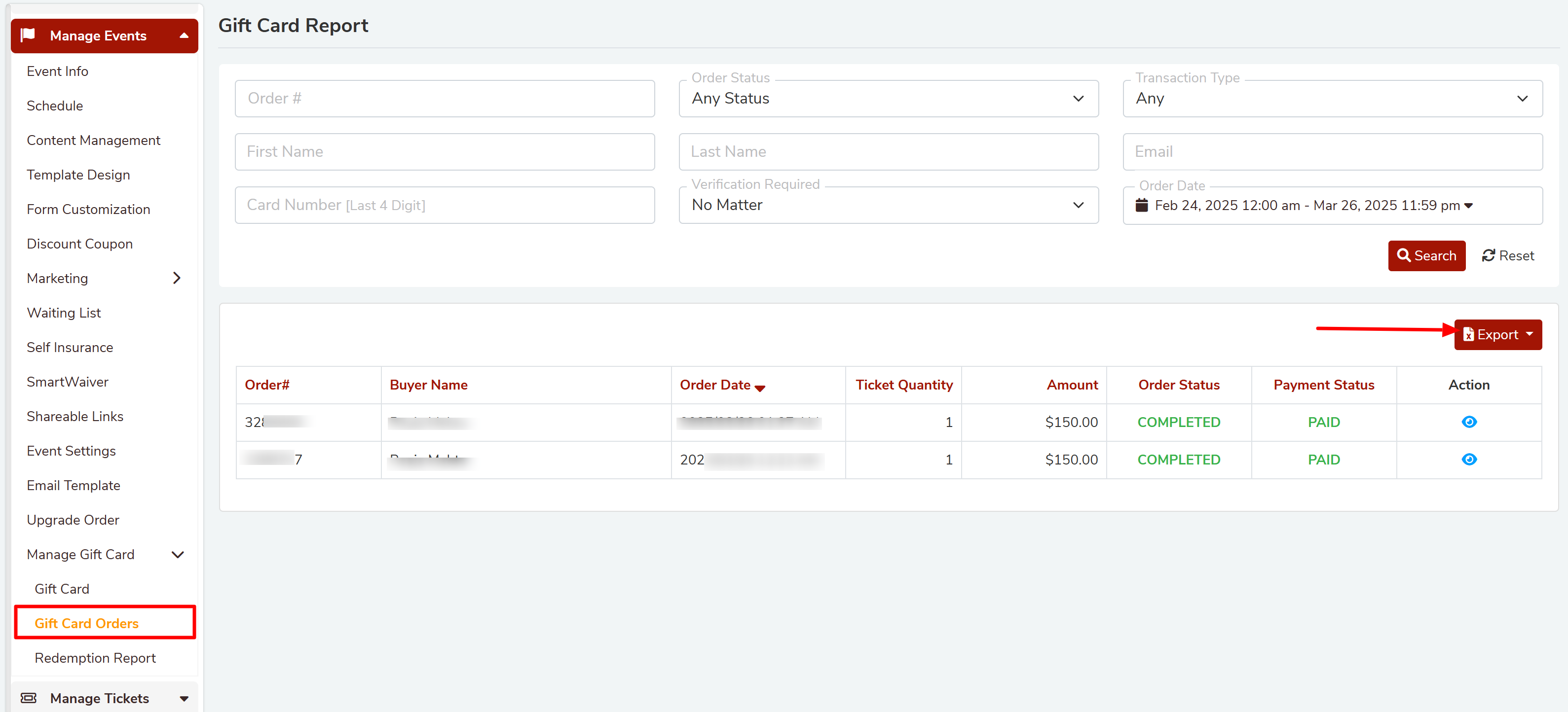
Task: Click the Order # input field
Action: pyautogui.click(x=445, y=99)
